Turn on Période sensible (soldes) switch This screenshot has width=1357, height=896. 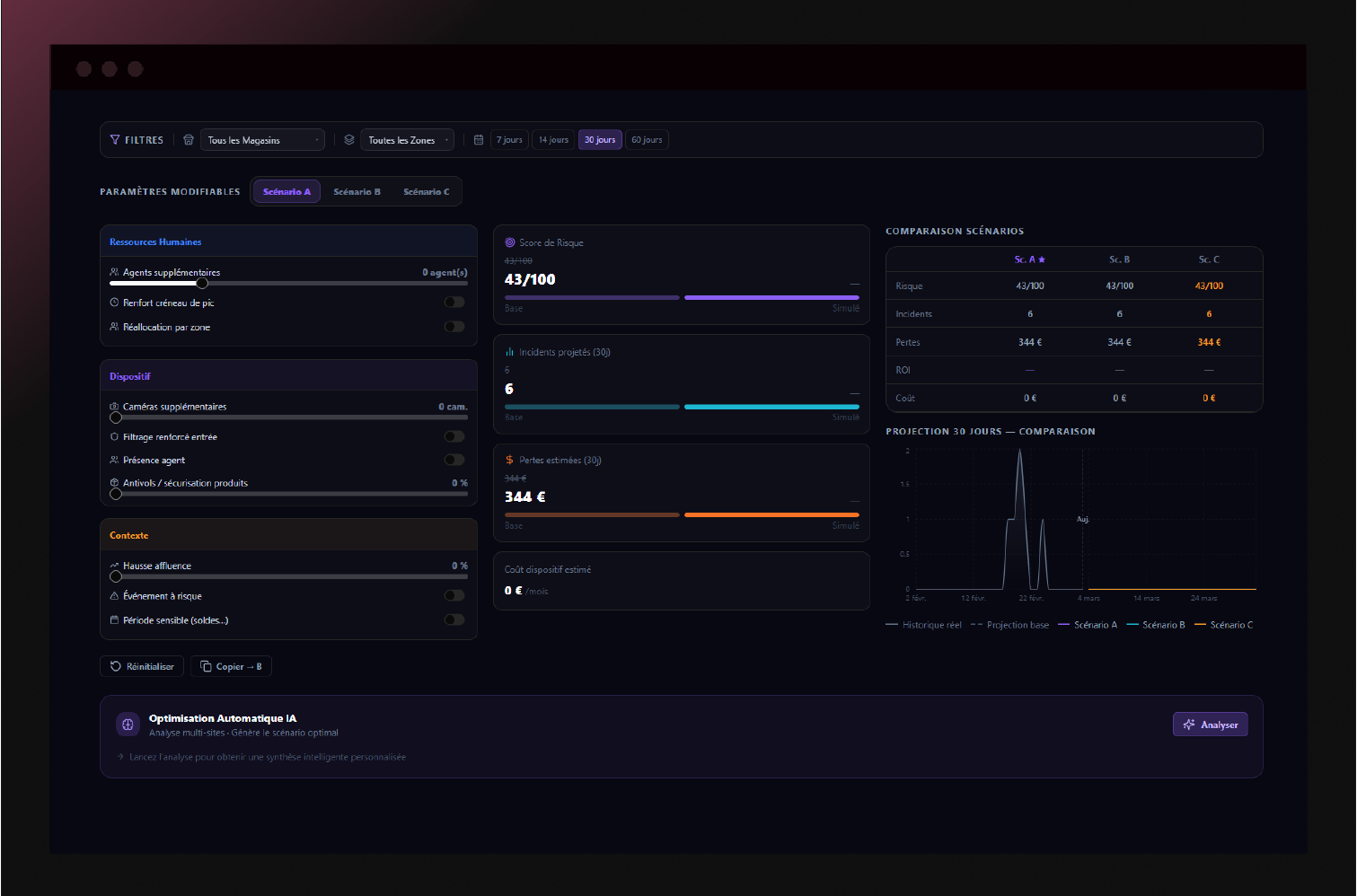coord(454,619)
